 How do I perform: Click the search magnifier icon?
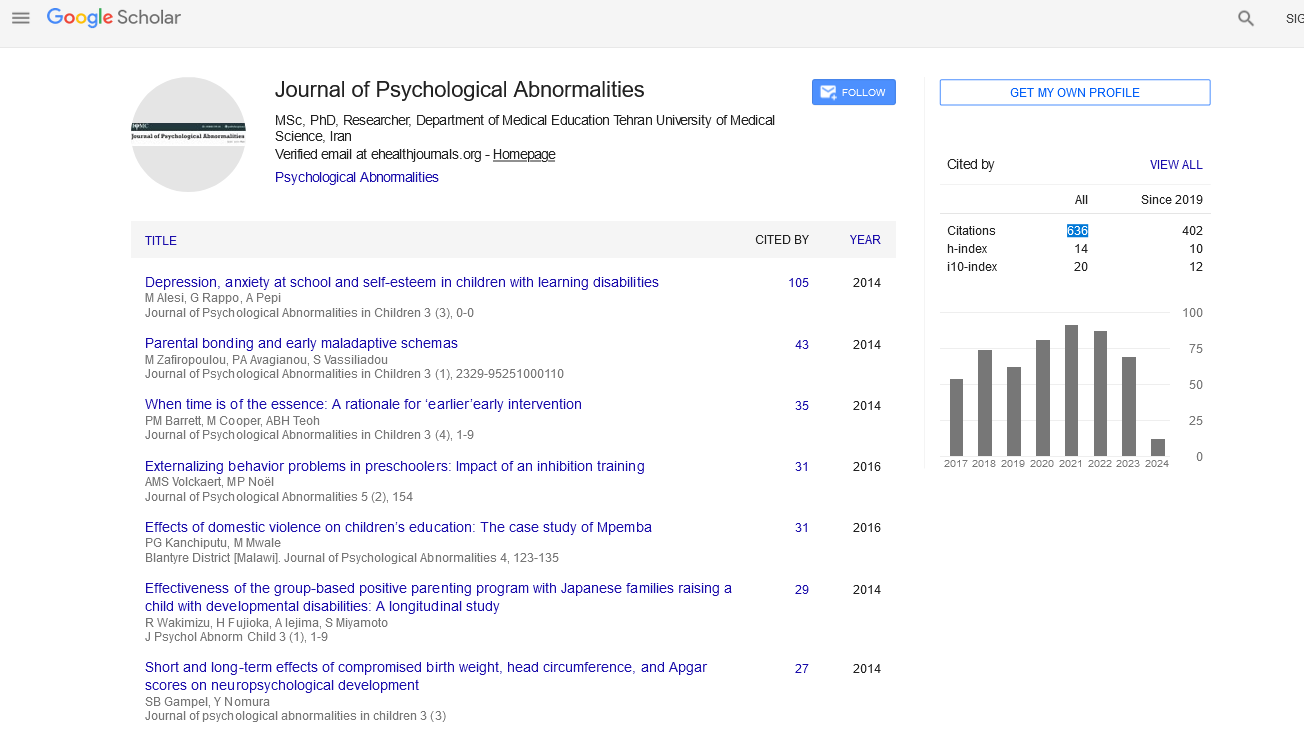point(1246,18)
